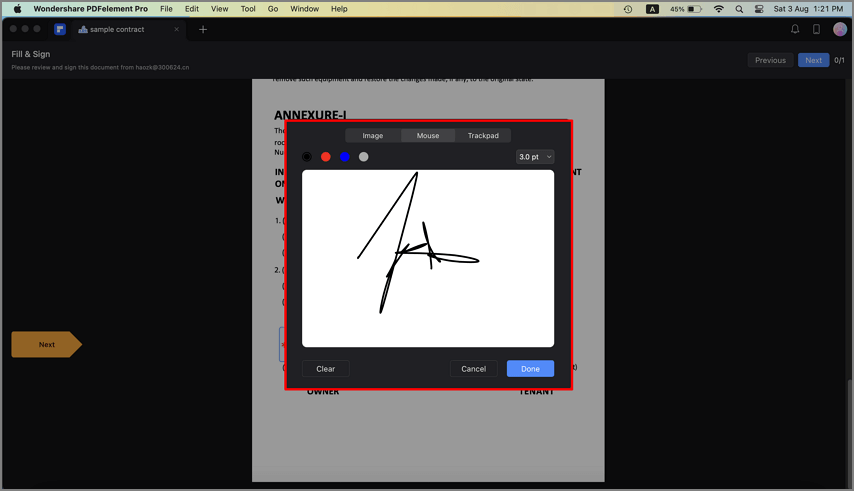854x491 pixels.
Task: Open the Help menu
Action: click(339, 9)
